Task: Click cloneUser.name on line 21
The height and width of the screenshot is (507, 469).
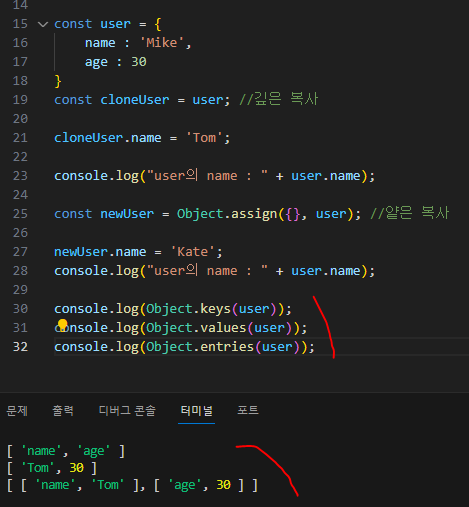Action: click(x=108, y=138)
